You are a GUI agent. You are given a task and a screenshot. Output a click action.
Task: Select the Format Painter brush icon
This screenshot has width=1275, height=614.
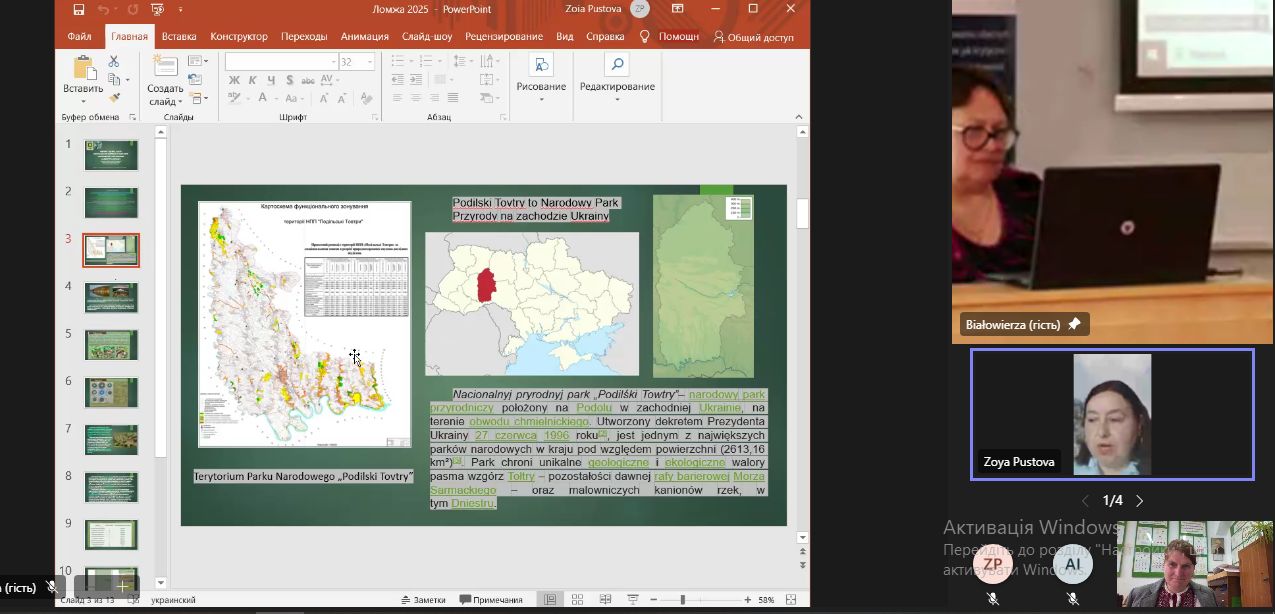[114, 98]
